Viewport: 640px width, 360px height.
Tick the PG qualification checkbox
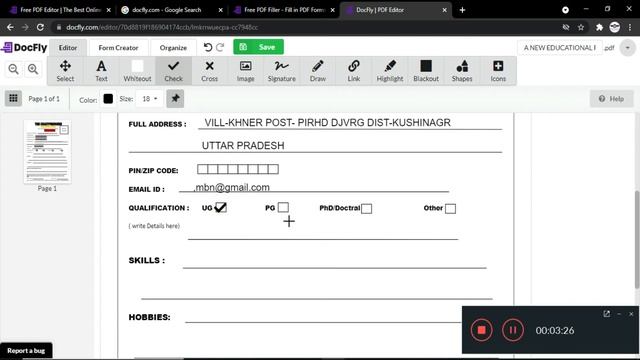(283, 207)
